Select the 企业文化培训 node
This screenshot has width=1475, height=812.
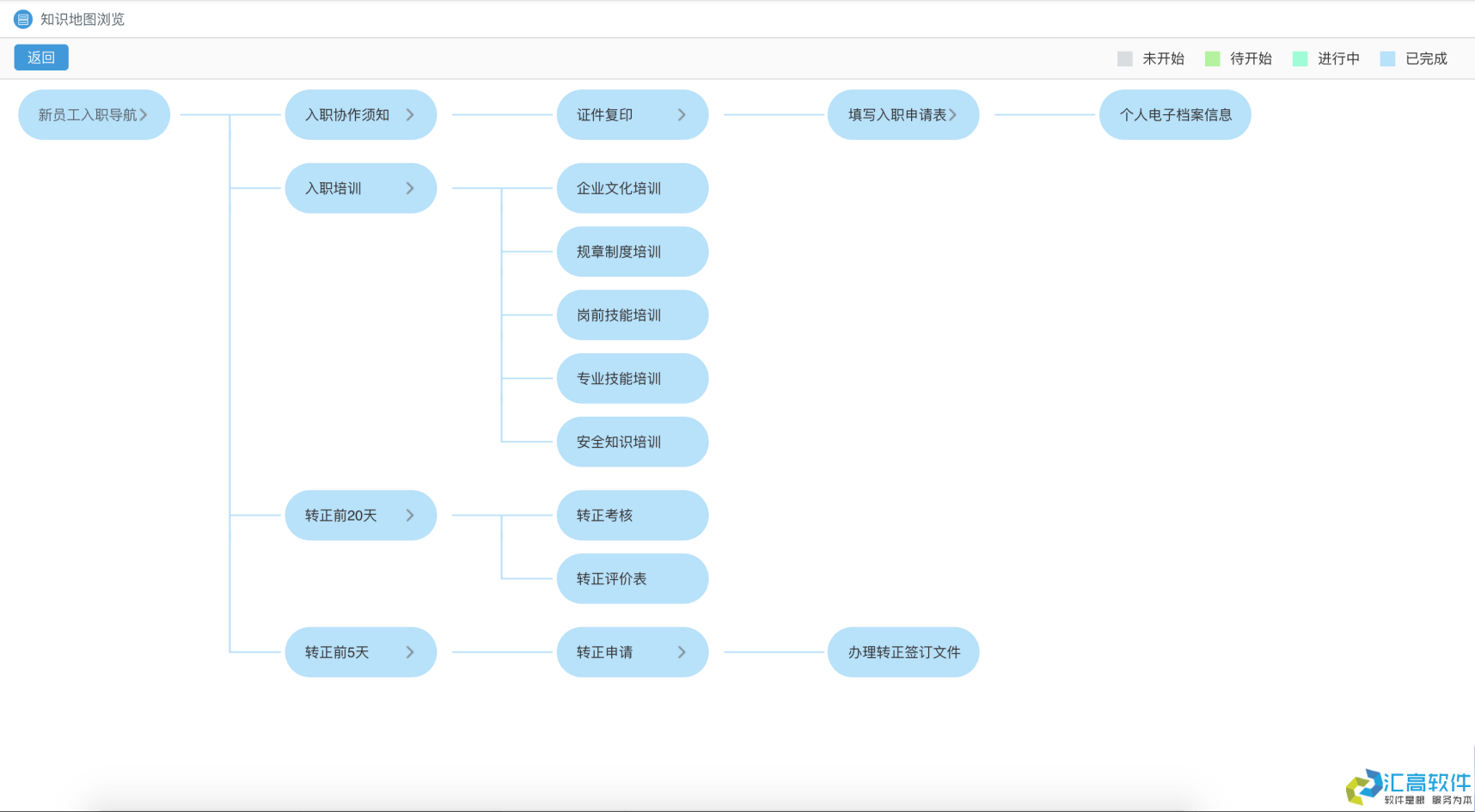633,188
